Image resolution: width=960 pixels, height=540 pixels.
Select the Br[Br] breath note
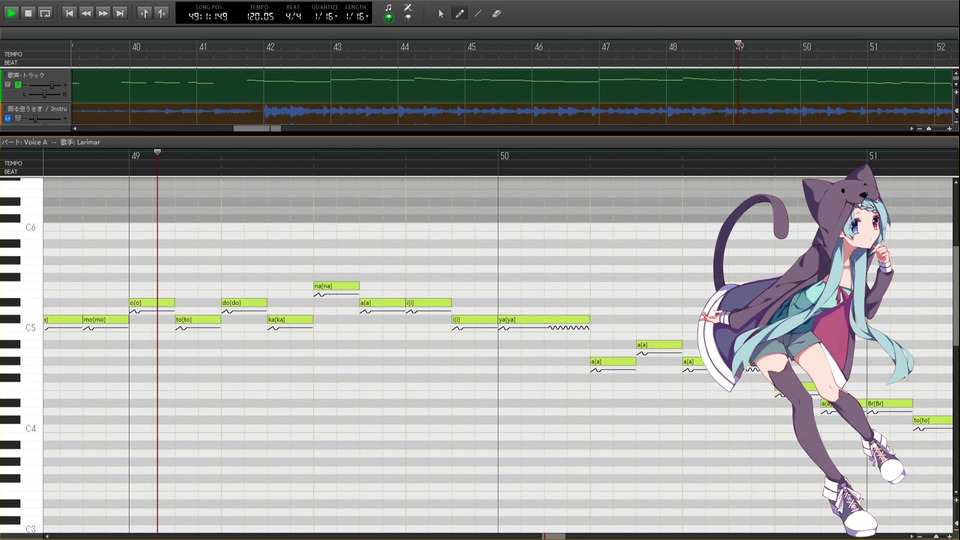click(890, 403)
